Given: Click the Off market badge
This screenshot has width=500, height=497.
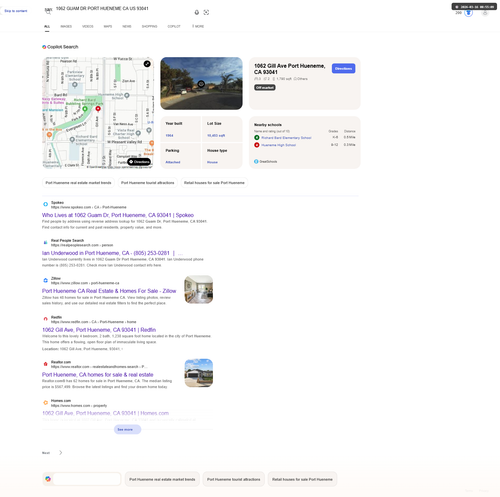Looking at the screenshot, I should pyautogui.click(x=265, y=87).
